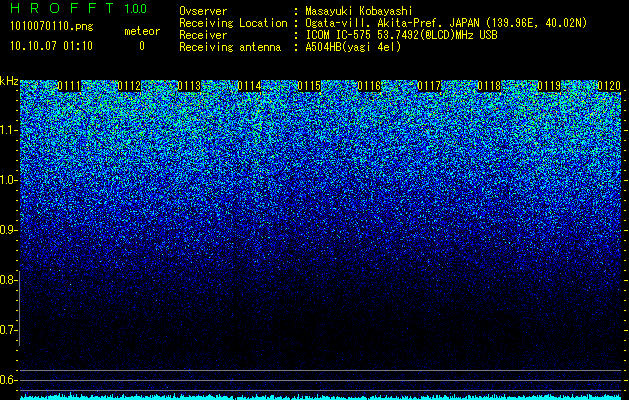The image size is (629, 400).
Task: Click the 0.6 kHz axis label
Action: pyautogui.click(x=8, y=380)
